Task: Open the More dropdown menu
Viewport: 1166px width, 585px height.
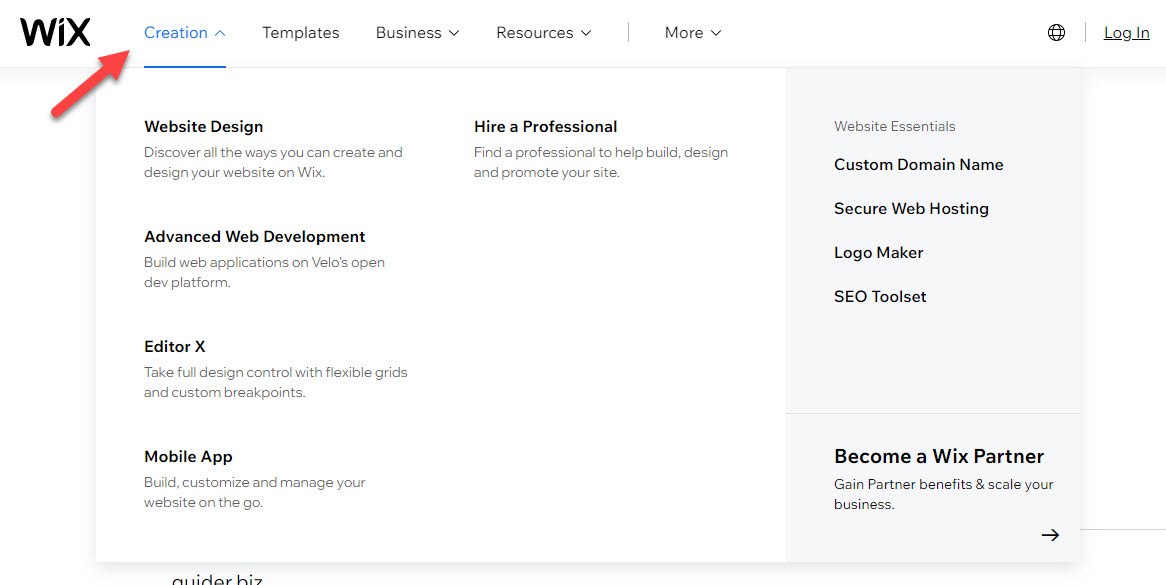Action: pyautogui.click(x=693, y=33)
